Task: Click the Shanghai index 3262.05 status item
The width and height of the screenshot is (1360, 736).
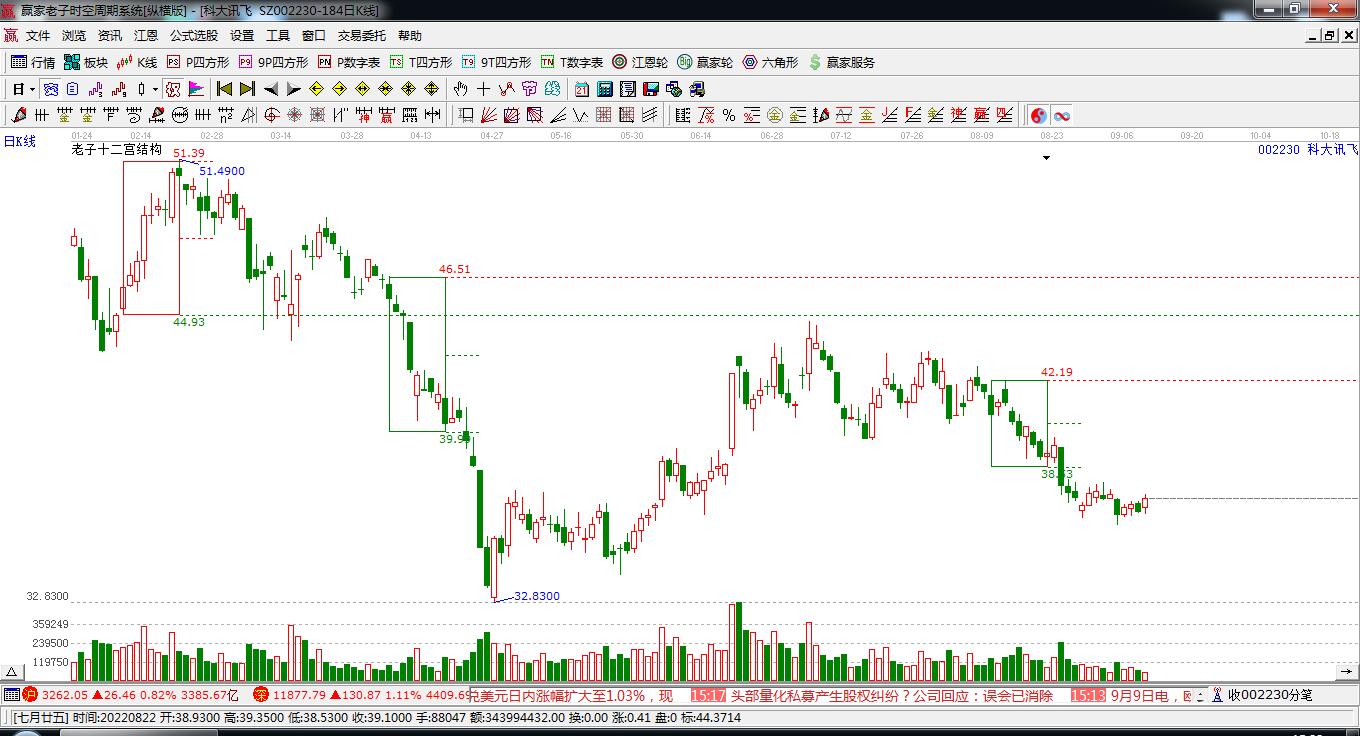Action: pos(130,695)
